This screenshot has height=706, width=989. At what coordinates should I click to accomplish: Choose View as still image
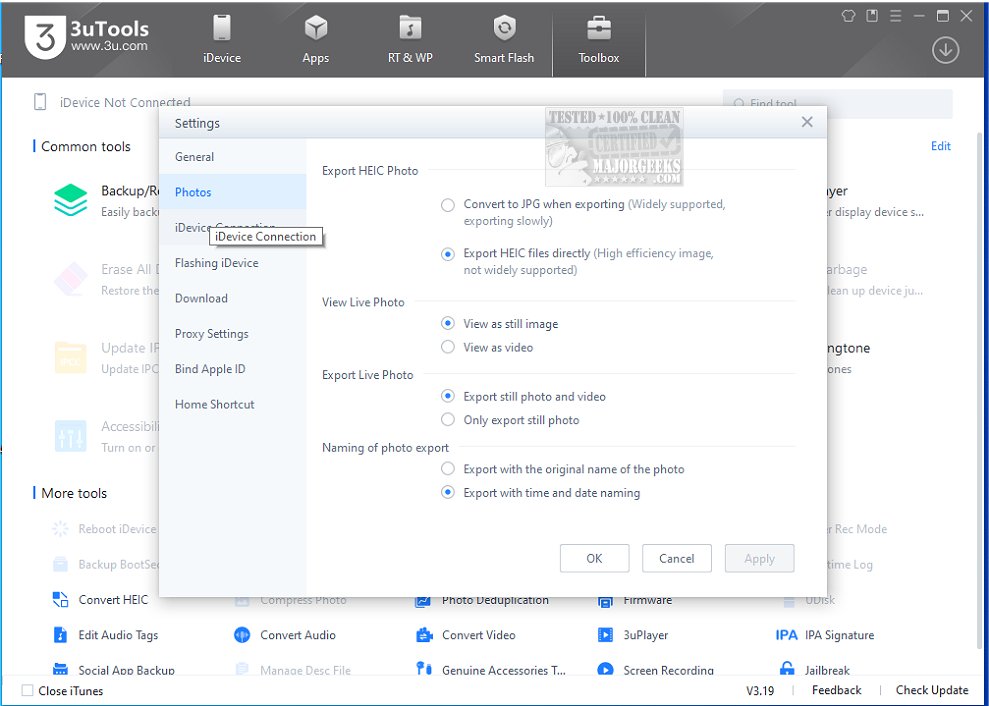coord(448,324)
